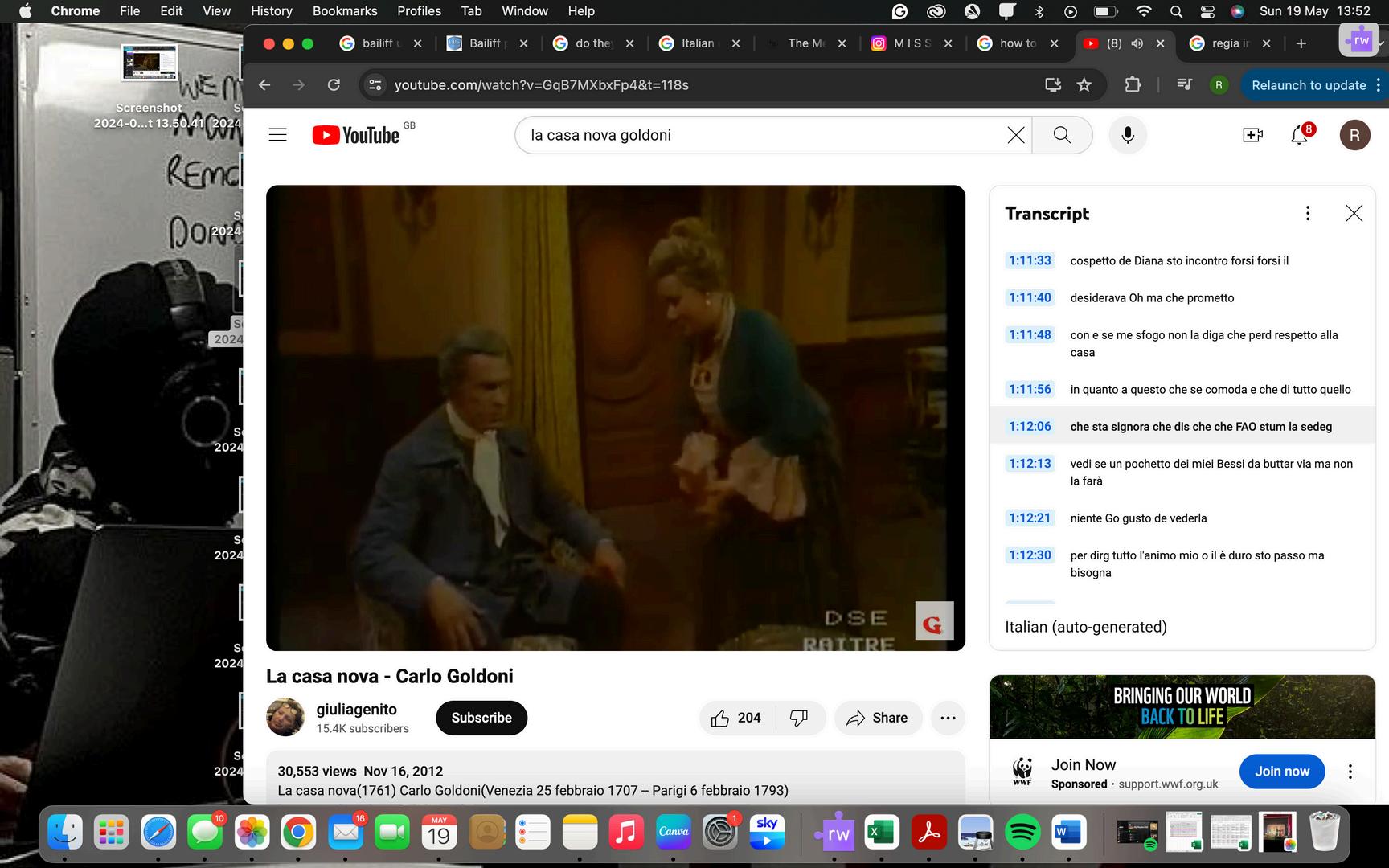Open Spotify from the Dock
Screen dimensions: 1389x868
click(x=1022, y=833)
